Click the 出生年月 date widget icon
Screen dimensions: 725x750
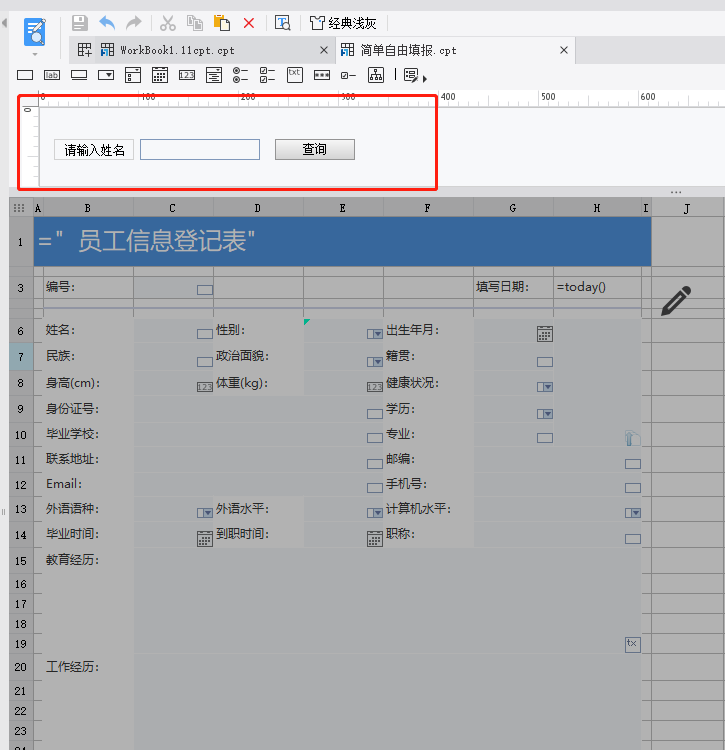(545, 333)
